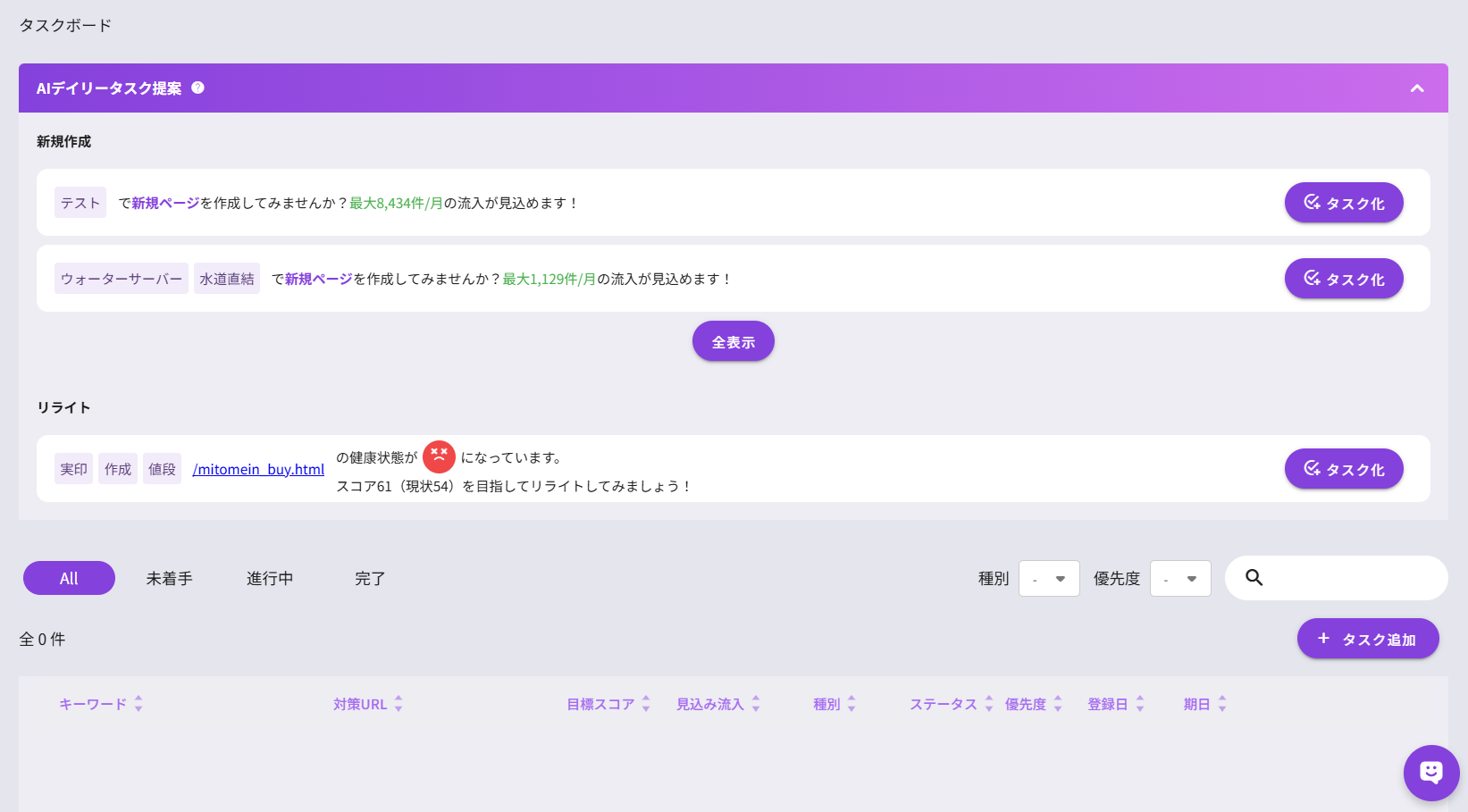Switch to the 完了 tab
The width and height of the screenshot is (1468, 812).
[369, 578]
